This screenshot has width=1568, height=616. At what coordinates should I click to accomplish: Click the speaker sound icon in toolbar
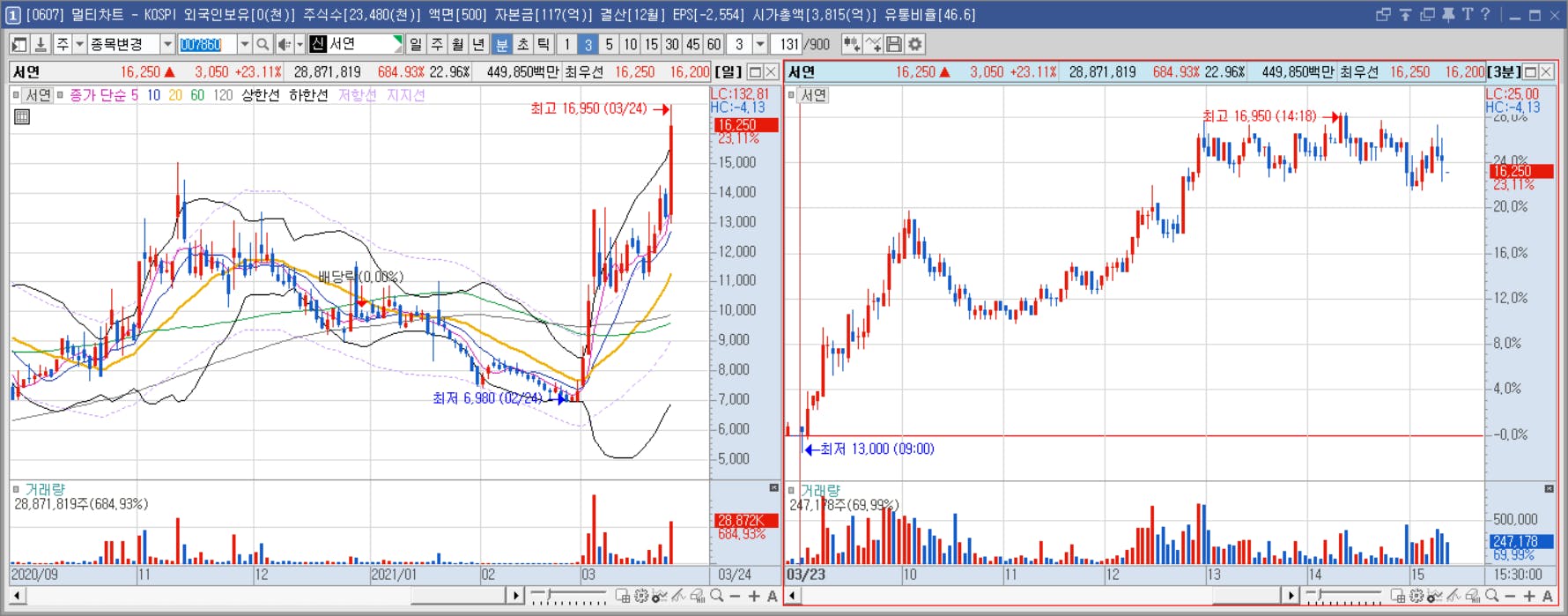click(x=285, y=44)
